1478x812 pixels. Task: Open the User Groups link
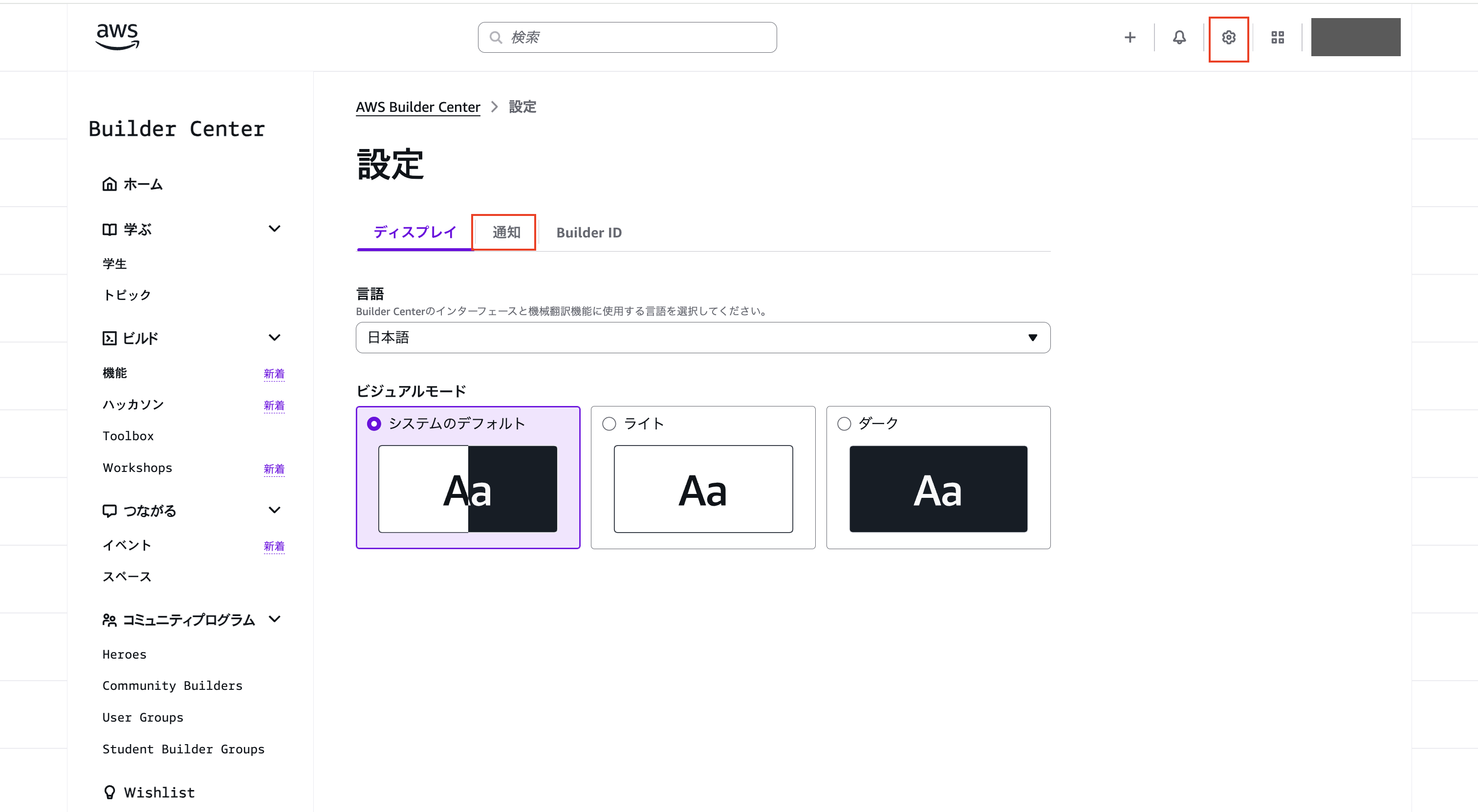[x=143, y=717]
